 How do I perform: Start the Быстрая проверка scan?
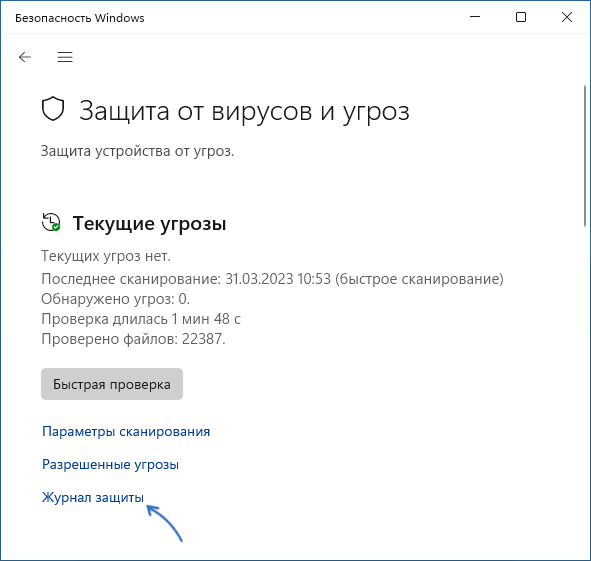tap(112, 384)
